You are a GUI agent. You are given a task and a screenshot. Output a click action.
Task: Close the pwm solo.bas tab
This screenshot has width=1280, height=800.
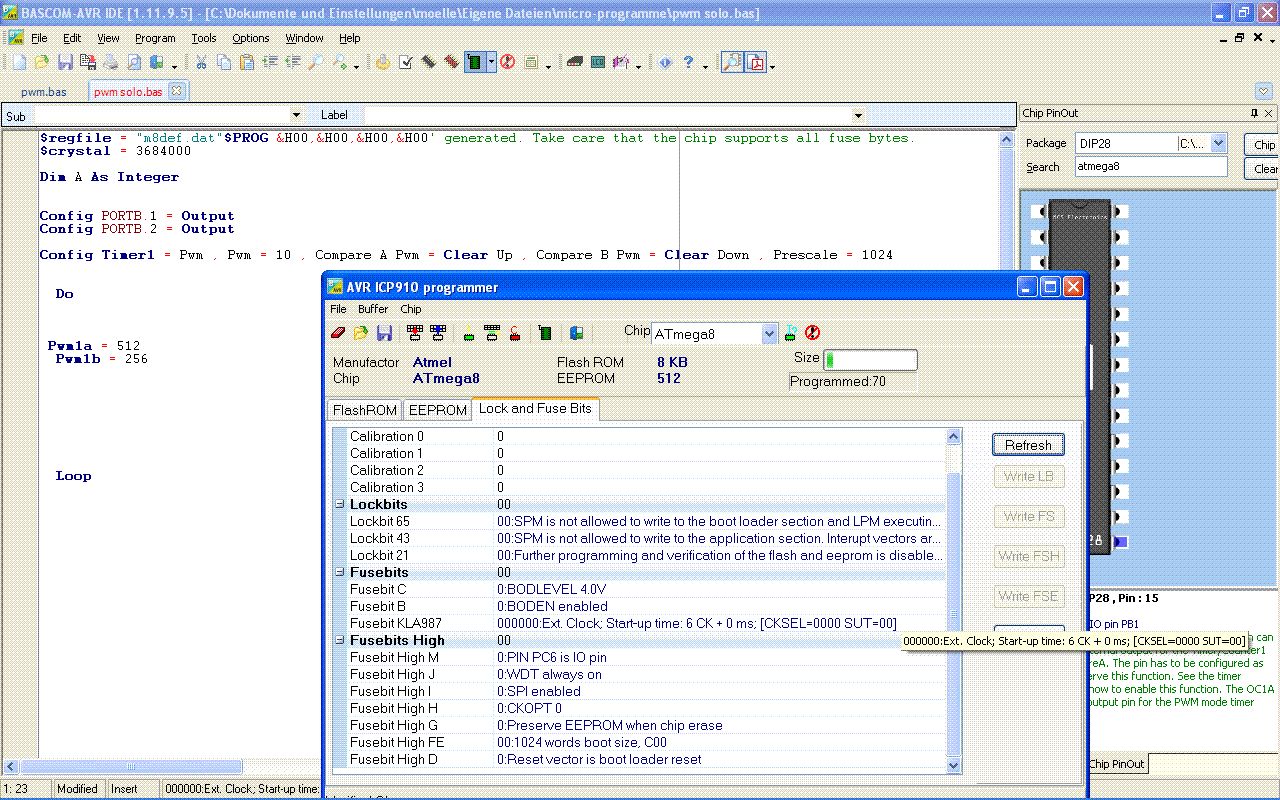coord(177,91)
